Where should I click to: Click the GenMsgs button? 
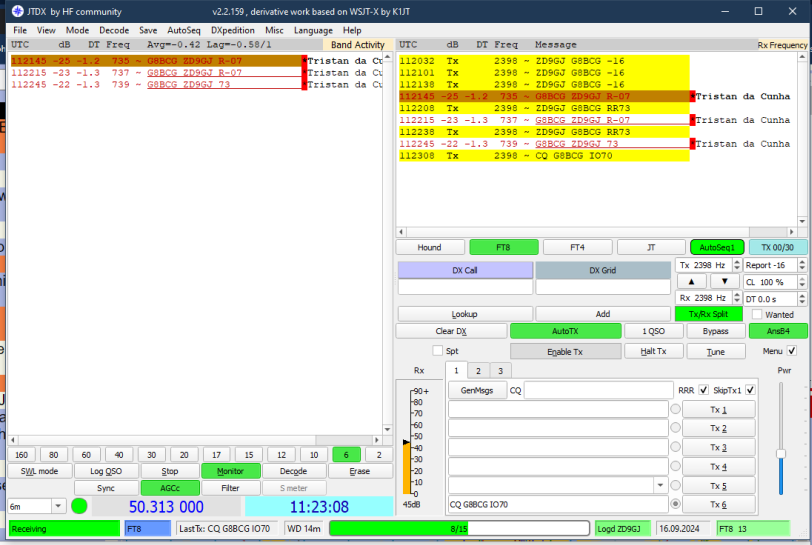click(x=477, y=390)
